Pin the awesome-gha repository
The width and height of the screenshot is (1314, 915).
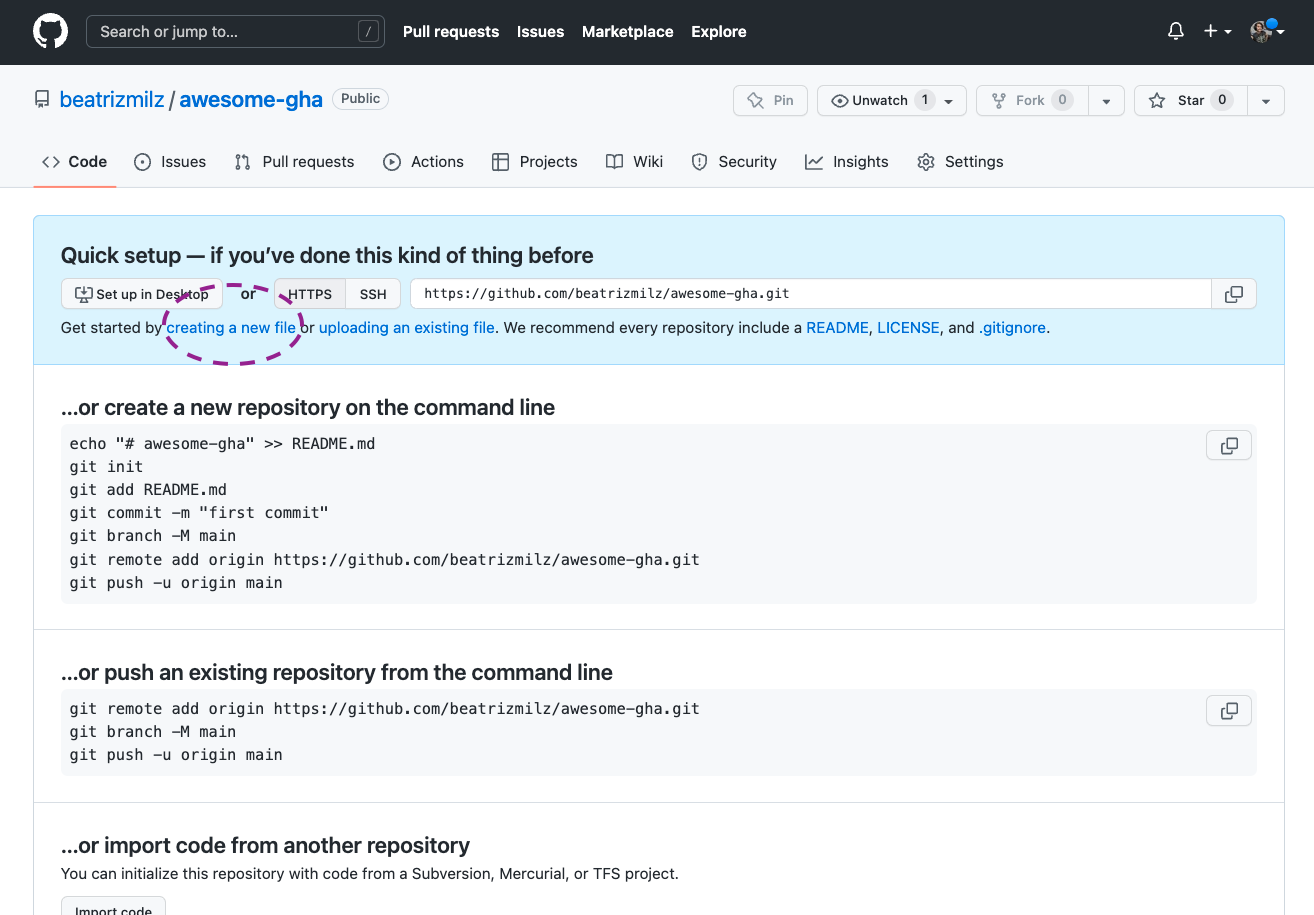[770, 101]
